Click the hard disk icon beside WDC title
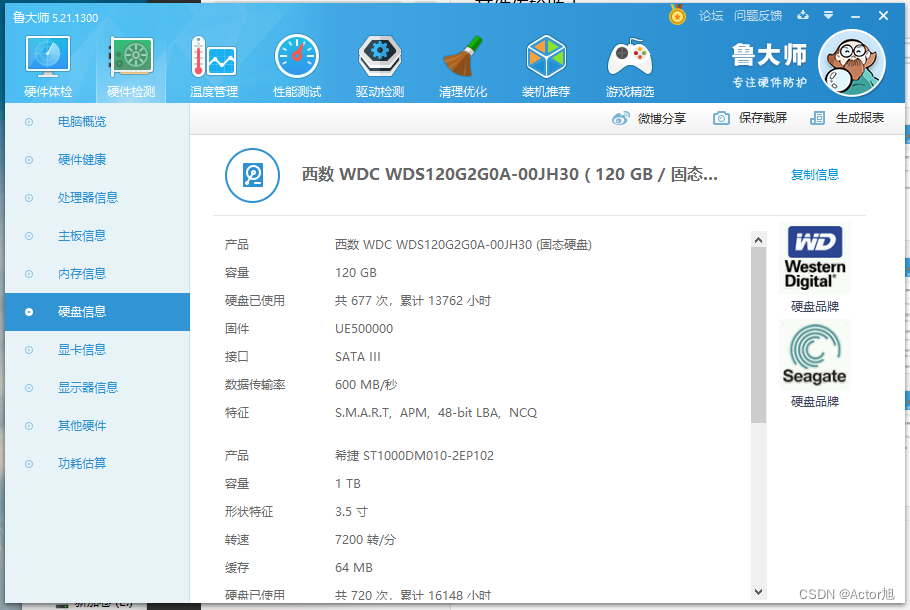The height and width of the screenshot is (610, 910). (x=252, y=175)
